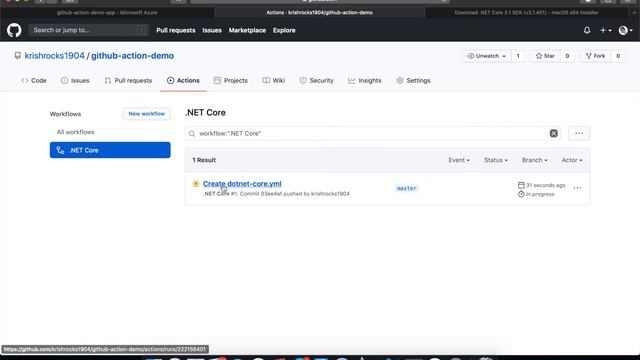Select the Actions tab
The width and height of the screenshot is (640, 360).
[x=183, y=81]
